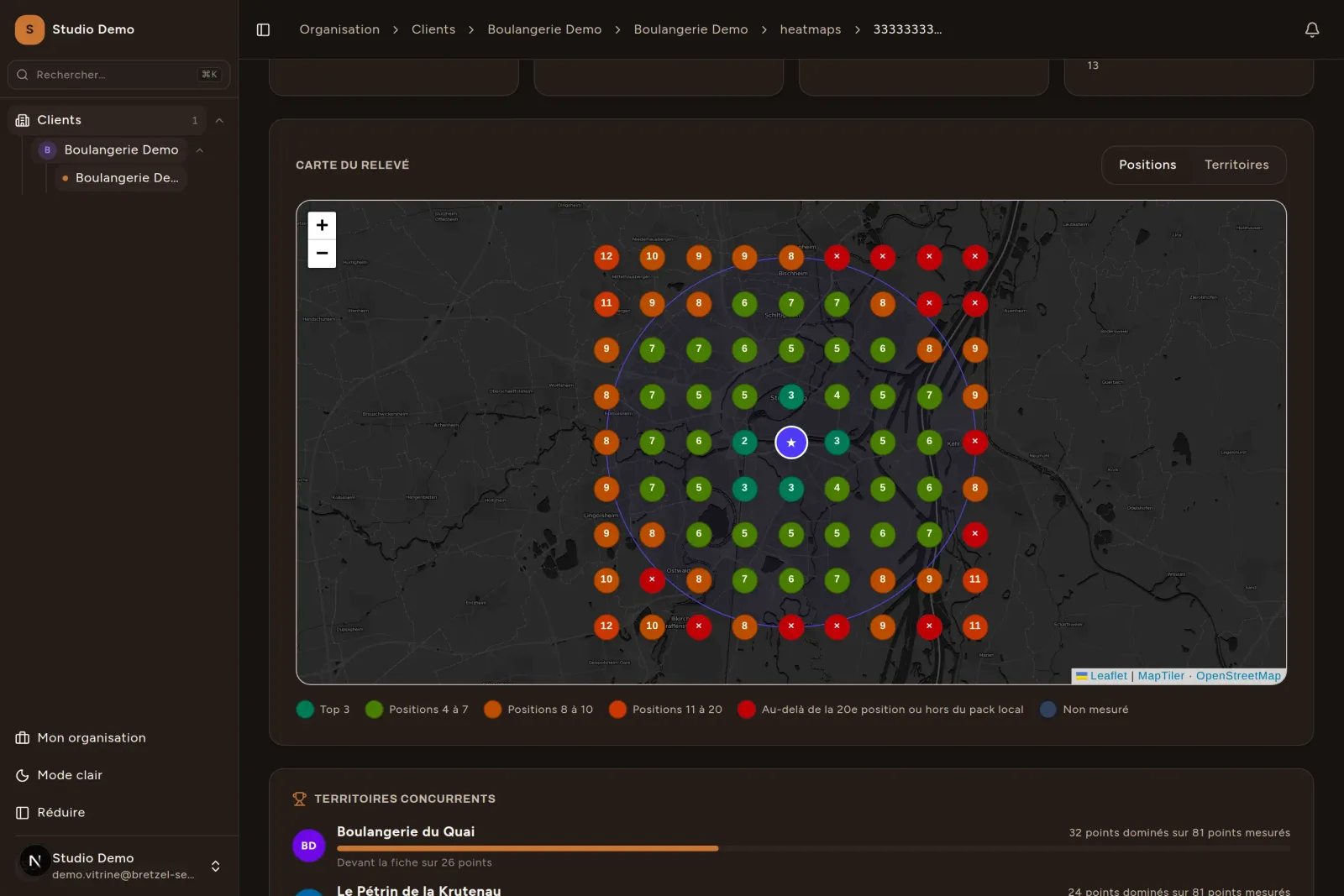Toggle the sidebar panel icon
Viewport: 1344px width, 896px height.
(x=263, y=29)
